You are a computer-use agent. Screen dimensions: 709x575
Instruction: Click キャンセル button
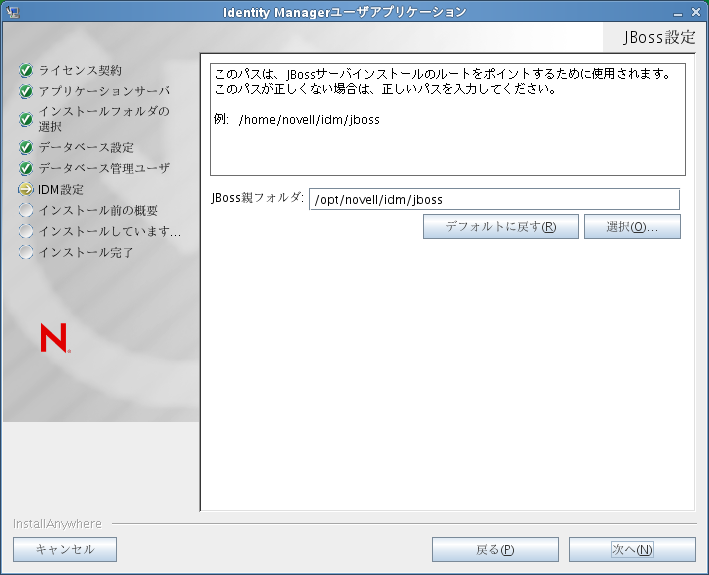point(65,549)
